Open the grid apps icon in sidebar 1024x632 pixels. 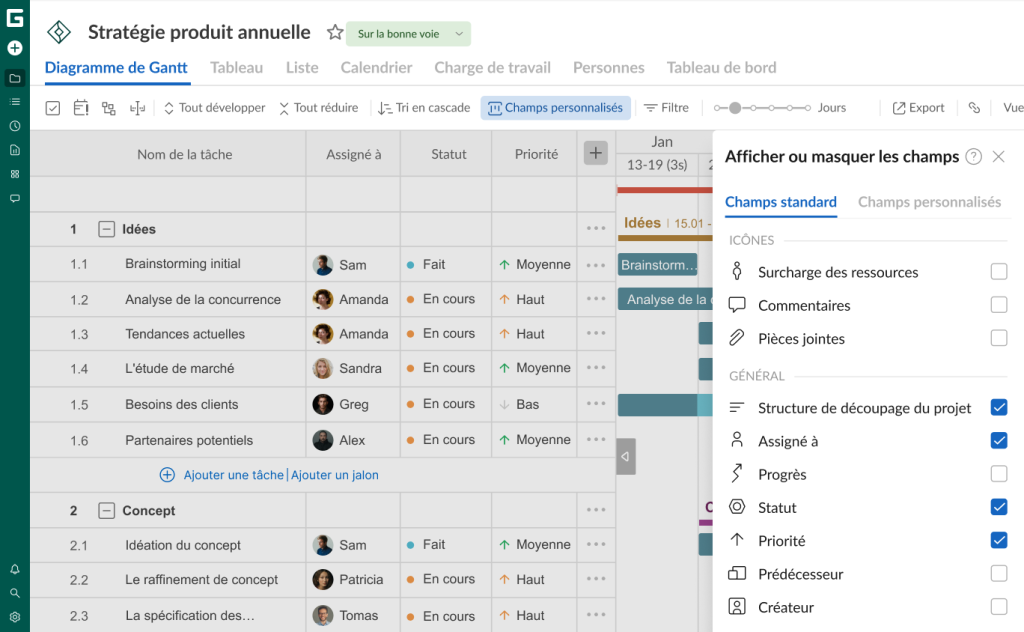pos(14,174)
